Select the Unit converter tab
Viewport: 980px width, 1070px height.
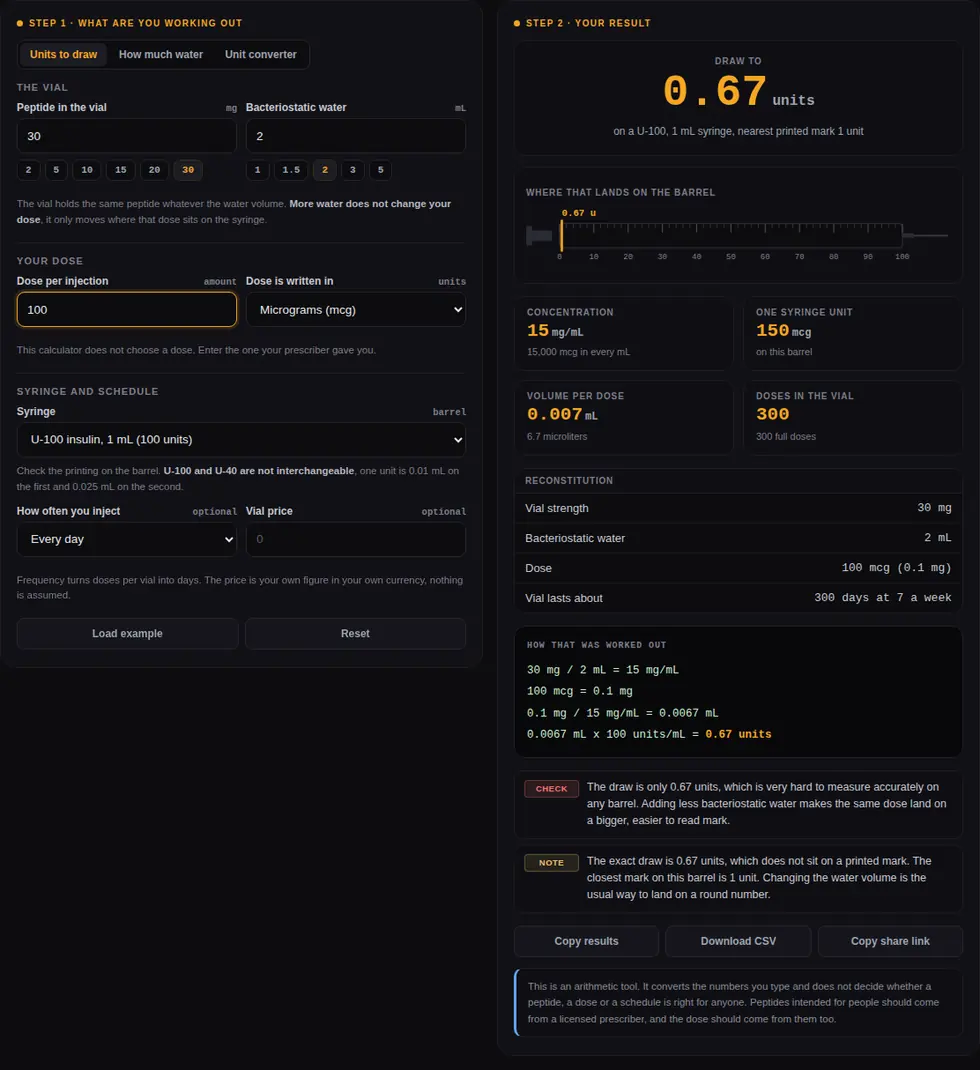[261, 55]
